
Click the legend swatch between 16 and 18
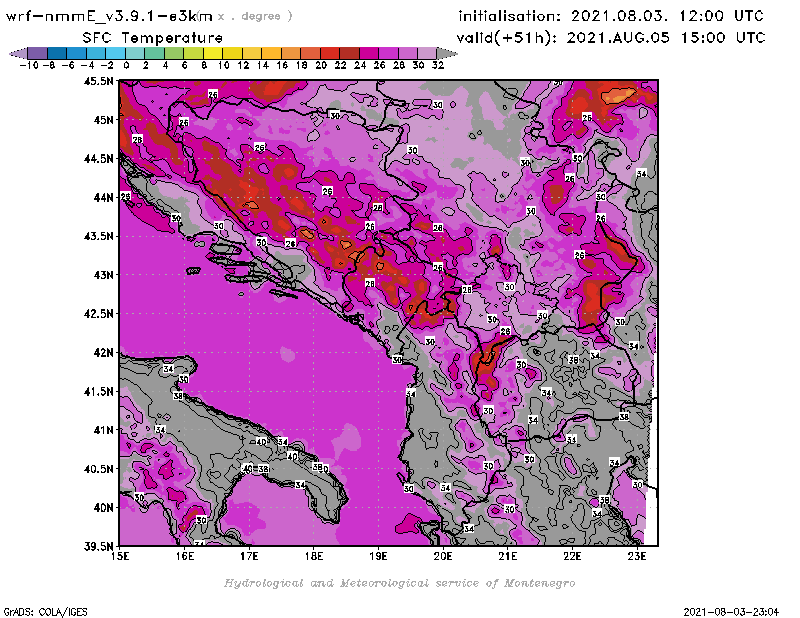290,53
